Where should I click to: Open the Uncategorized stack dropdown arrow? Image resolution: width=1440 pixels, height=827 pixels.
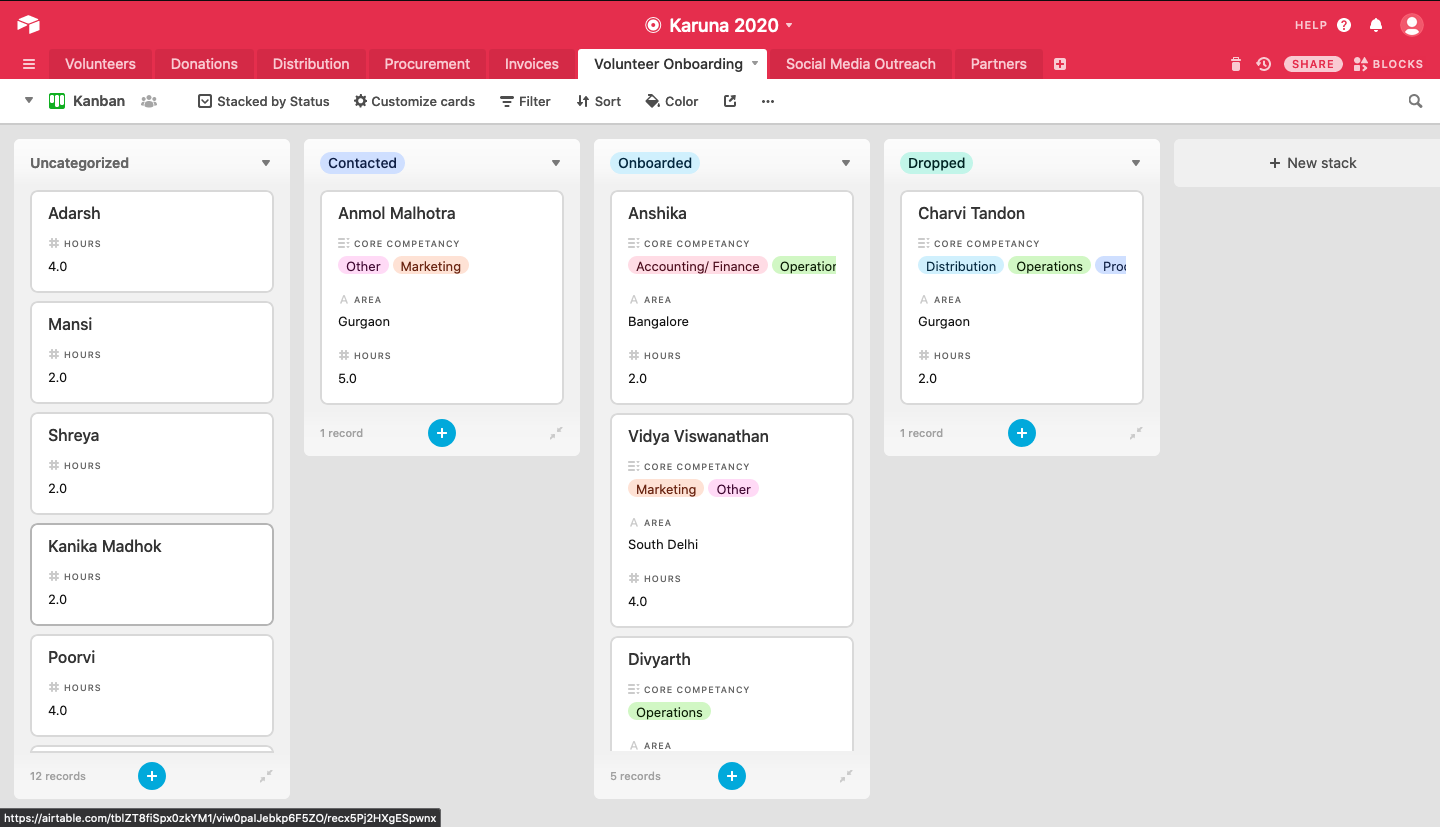pyautogui.click(x=266, y=163)
